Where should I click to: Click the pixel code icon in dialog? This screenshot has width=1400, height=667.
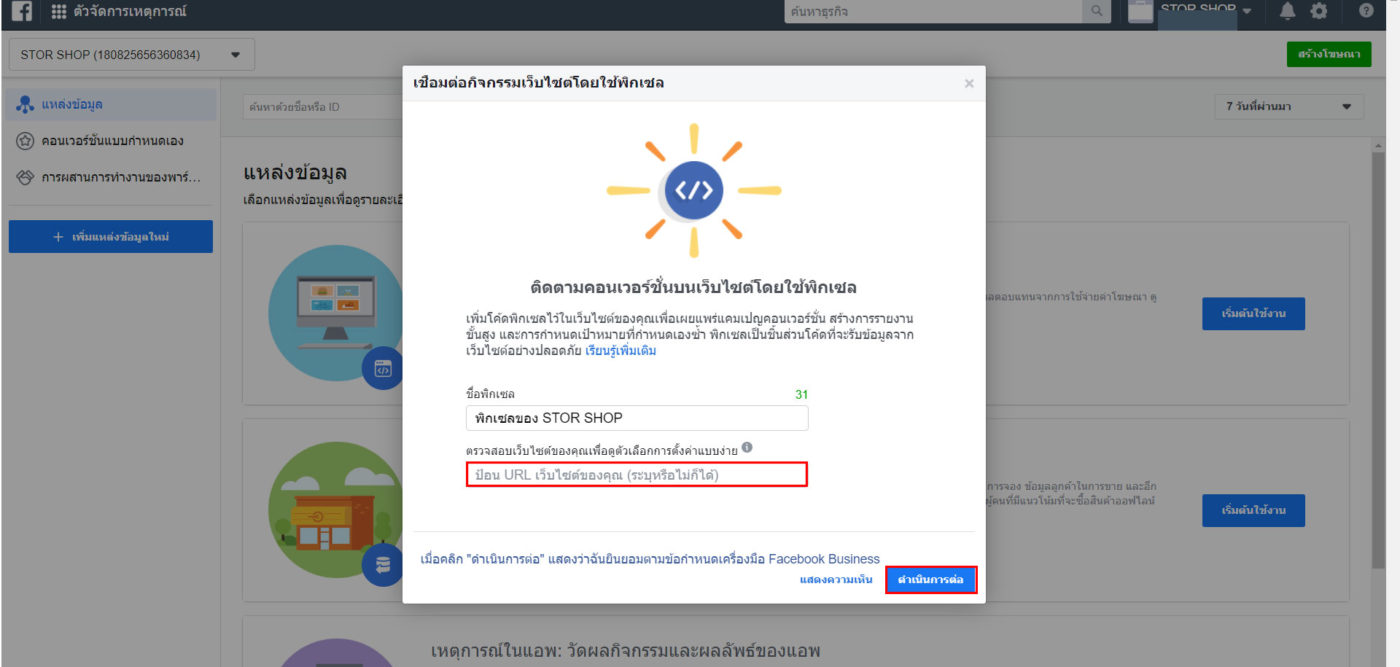tap(694, 192)
